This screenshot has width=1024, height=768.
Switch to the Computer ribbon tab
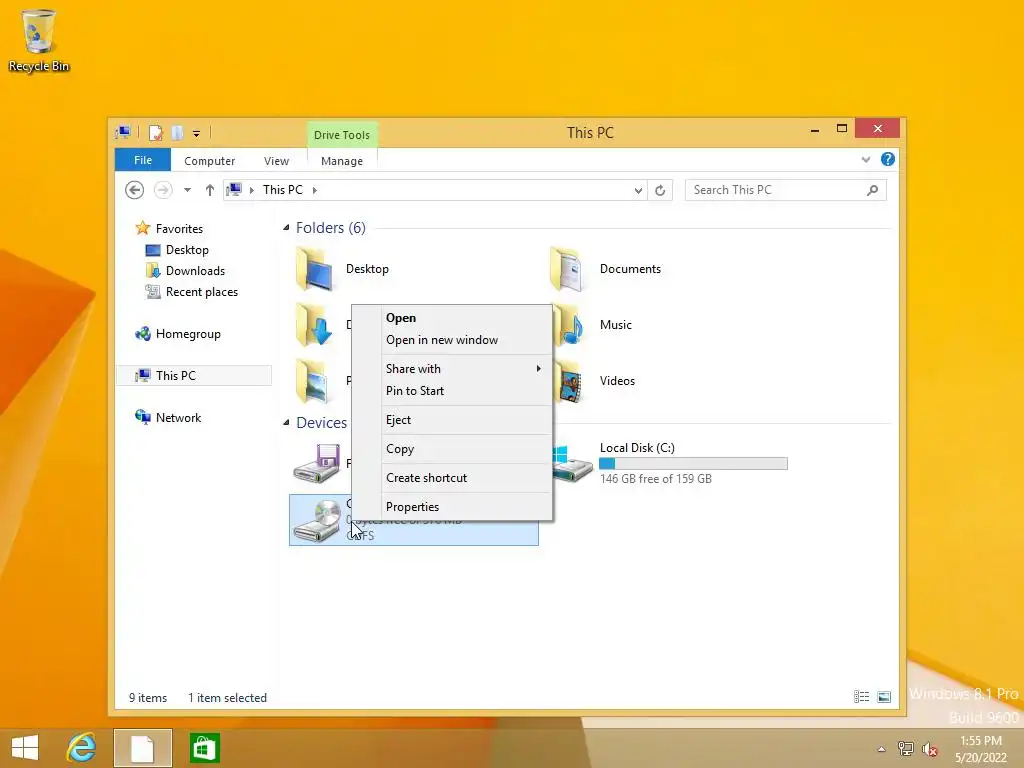[x=209, y=161]
